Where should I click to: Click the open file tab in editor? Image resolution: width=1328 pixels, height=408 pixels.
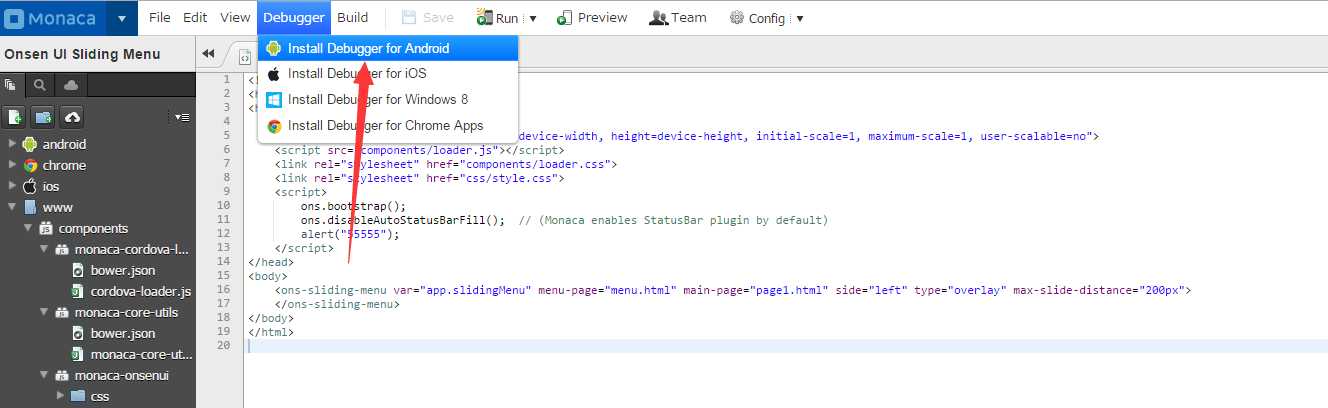click(x=245, y=57)
